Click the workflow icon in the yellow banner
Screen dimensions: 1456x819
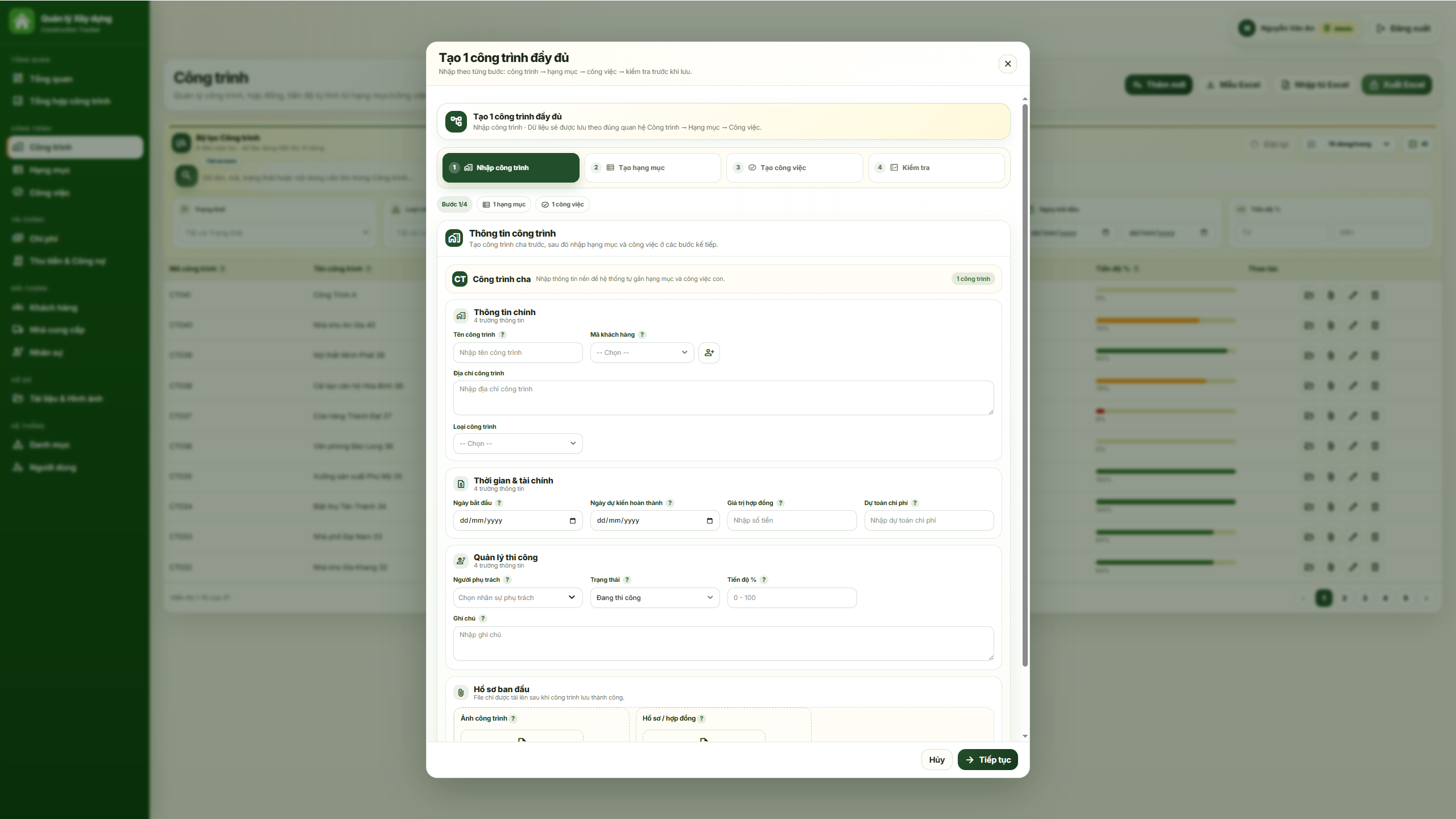coord(456,121)
